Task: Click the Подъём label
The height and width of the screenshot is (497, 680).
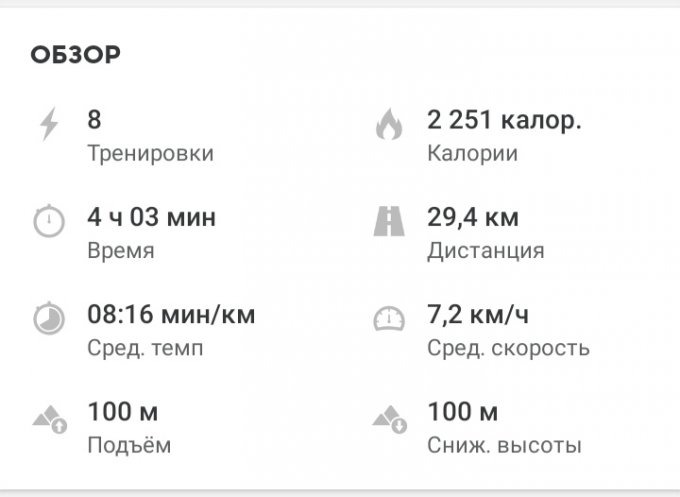Action: click(x=129, y=445)
